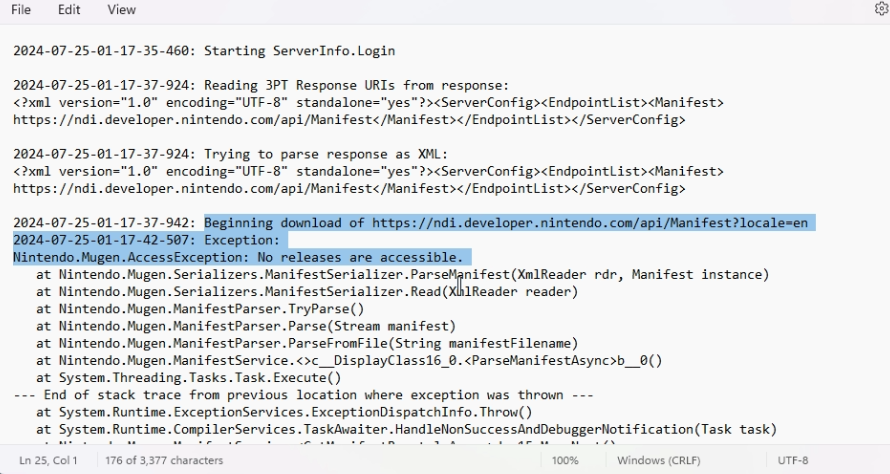Click the line 'ExceptionDispatchInfo.Throw()'
Screen dimensions: 890x474
coord(284,412)
